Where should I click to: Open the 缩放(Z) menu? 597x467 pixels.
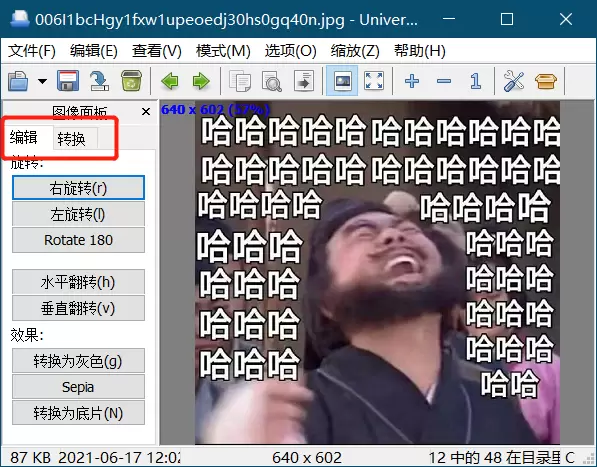[355, 51]
